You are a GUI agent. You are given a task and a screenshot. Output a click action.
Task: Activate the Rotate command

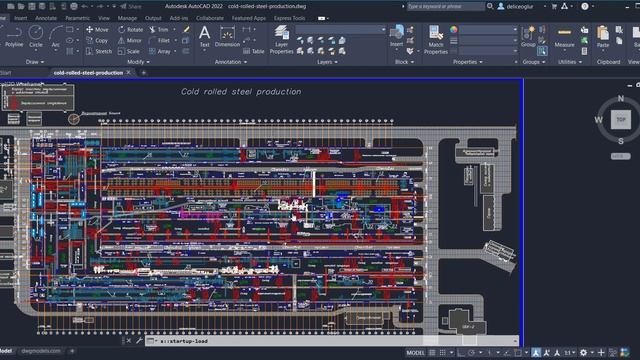point(131,30)
